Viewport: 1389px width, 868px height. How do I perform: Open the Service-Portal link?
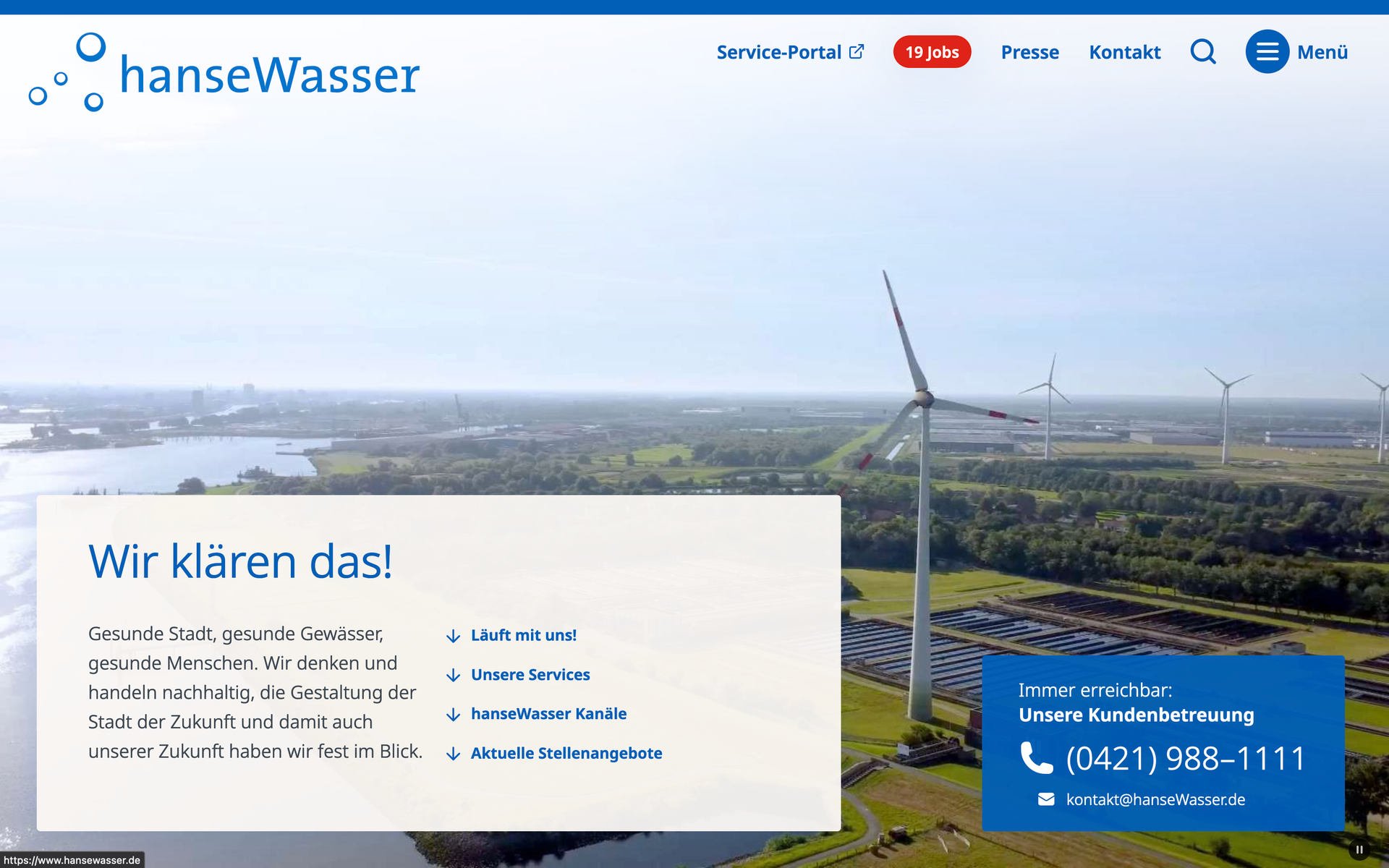coord(778,52)
